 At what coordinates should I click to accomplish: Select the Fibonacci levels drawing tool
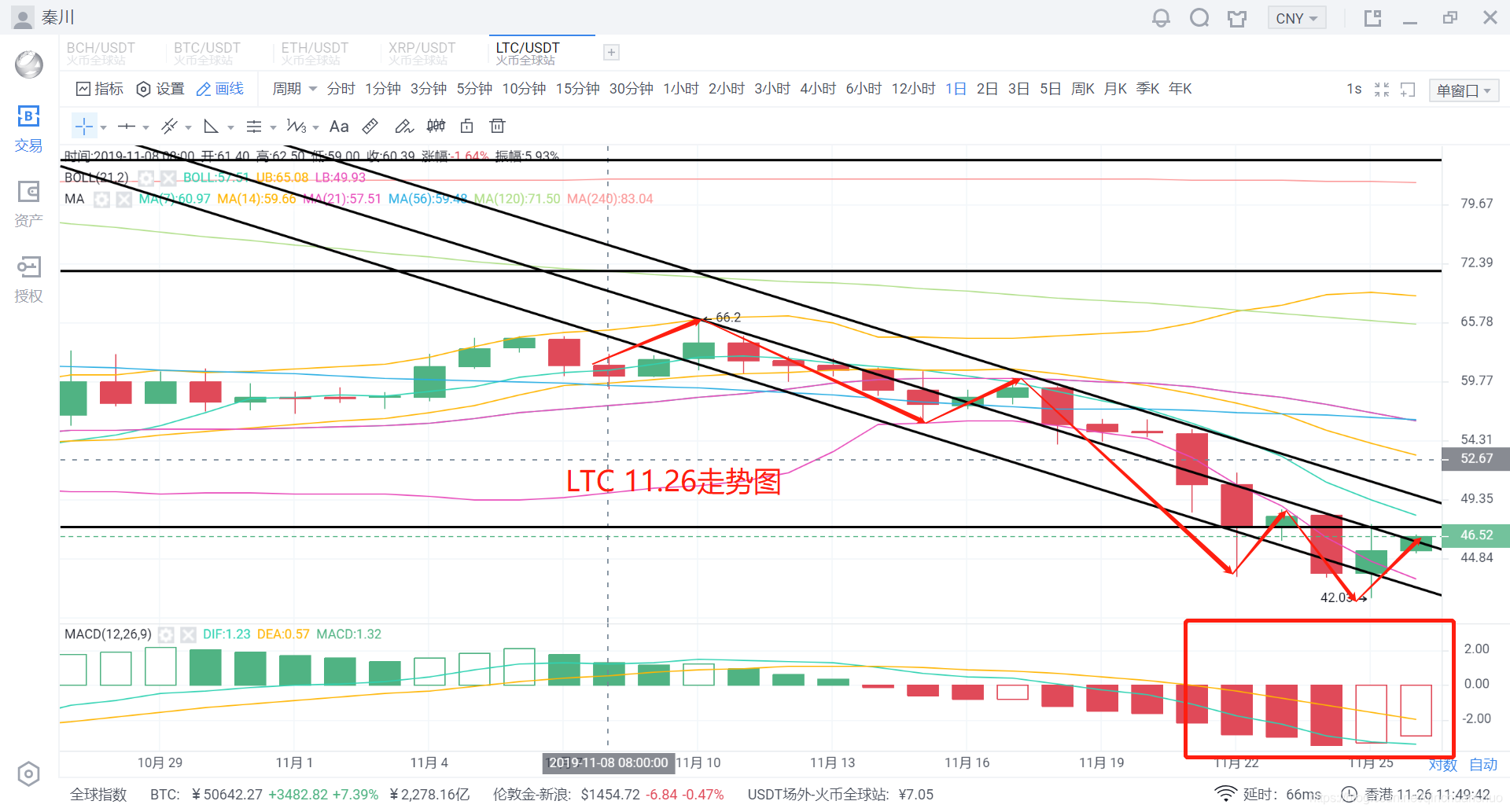pos(254,127)
